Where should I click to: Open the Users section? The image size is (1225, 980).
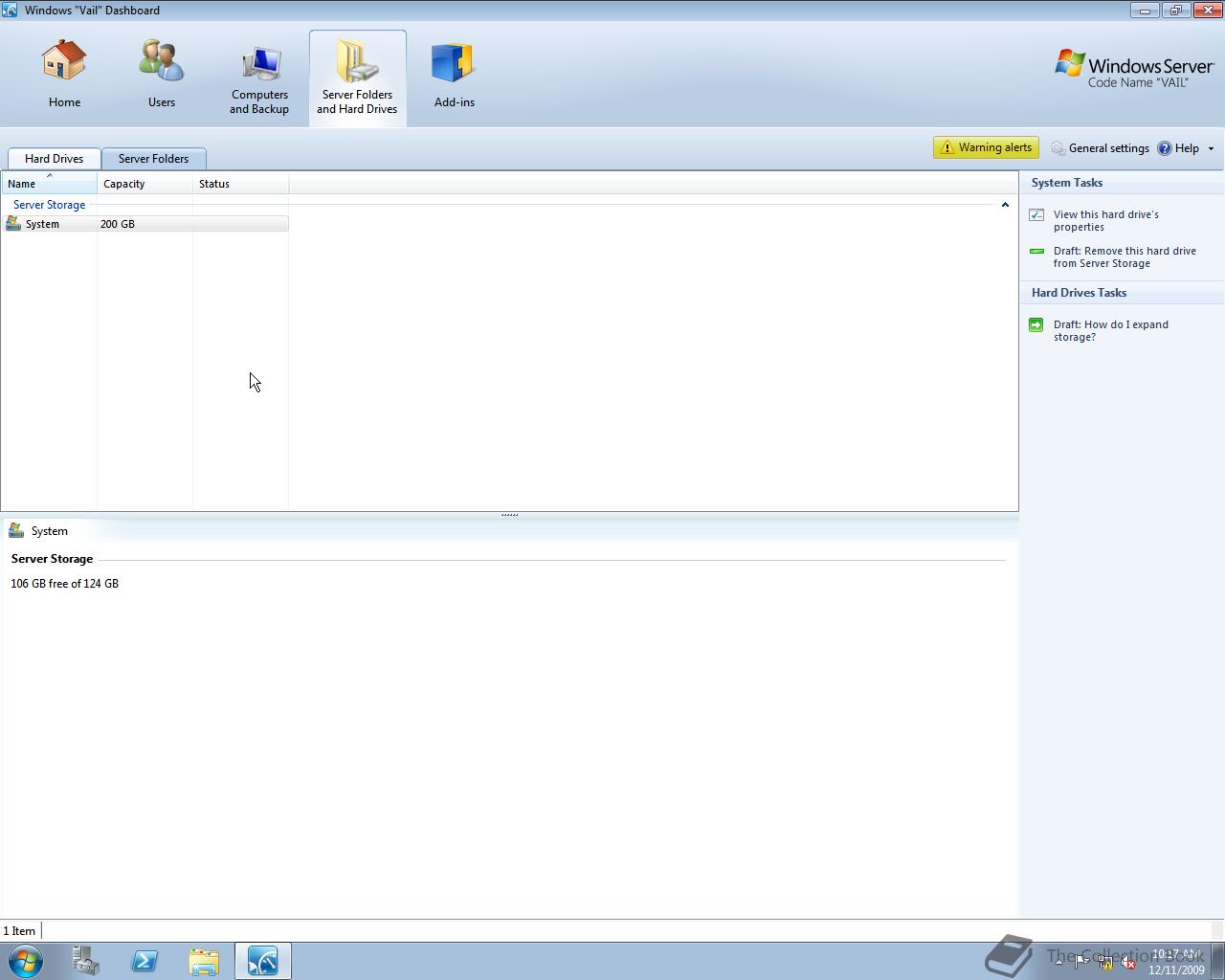[x=161, y=75]
